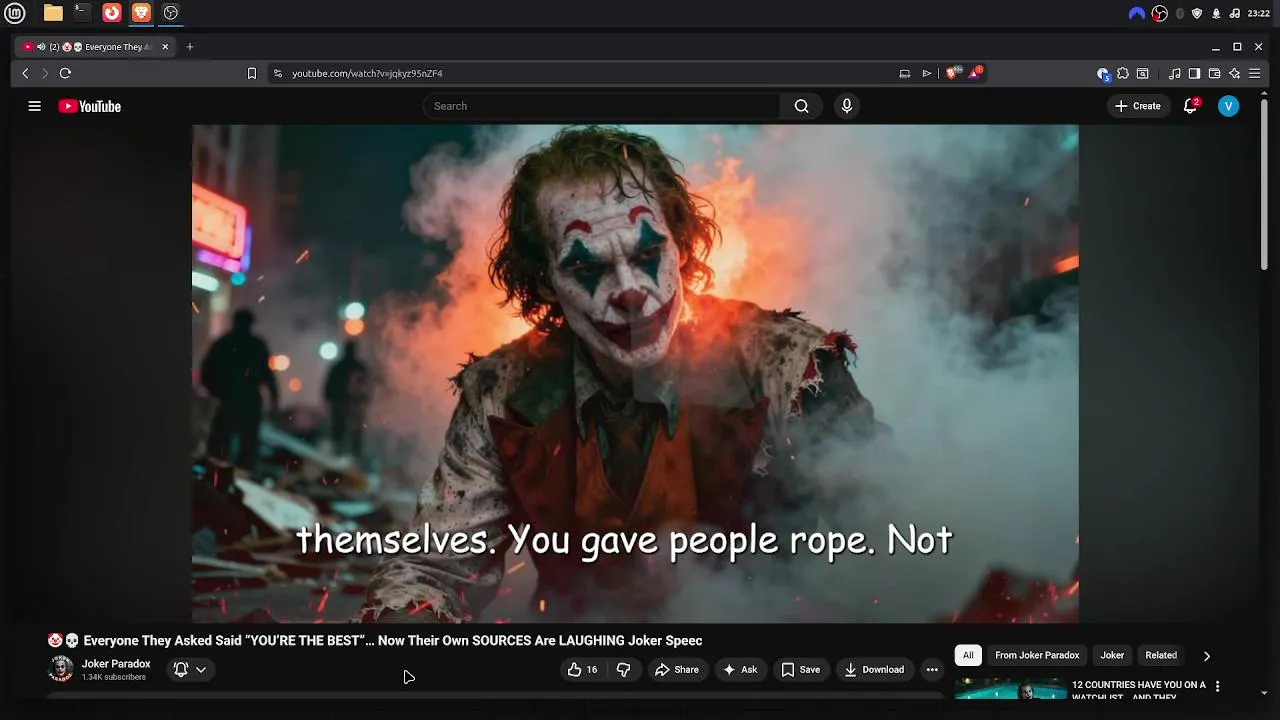
Task: Select the All filter chip
Action: click(968, 655)
